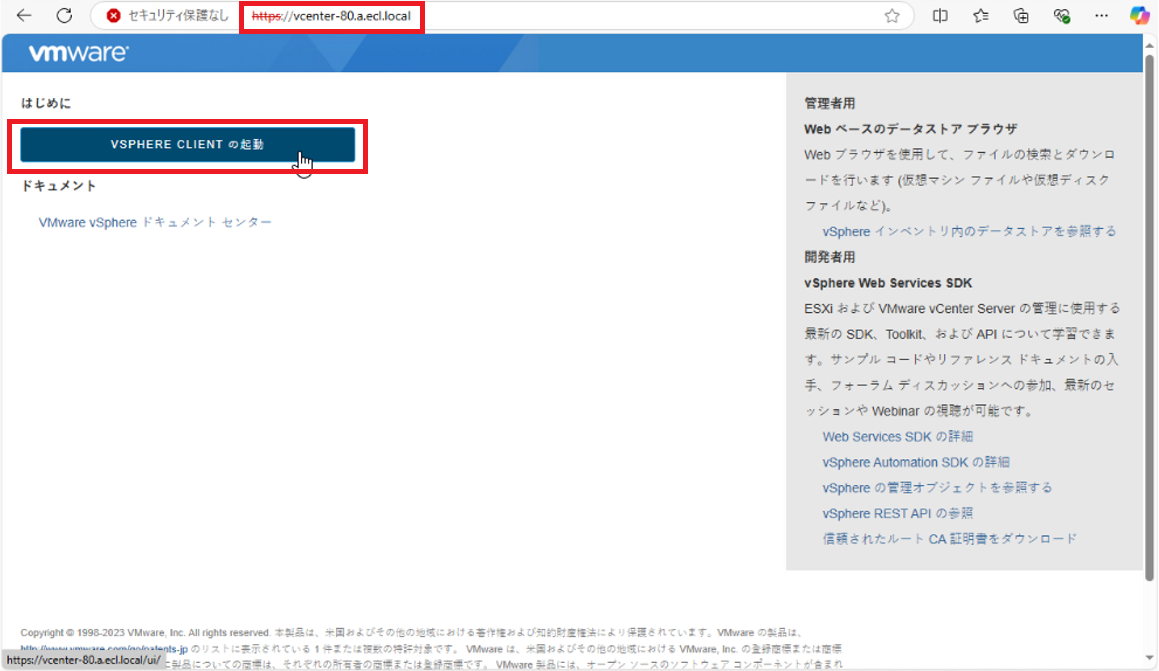Click the VMware logo in header
This screenshot has width=1159, height=671.
[x=78, y=53]
